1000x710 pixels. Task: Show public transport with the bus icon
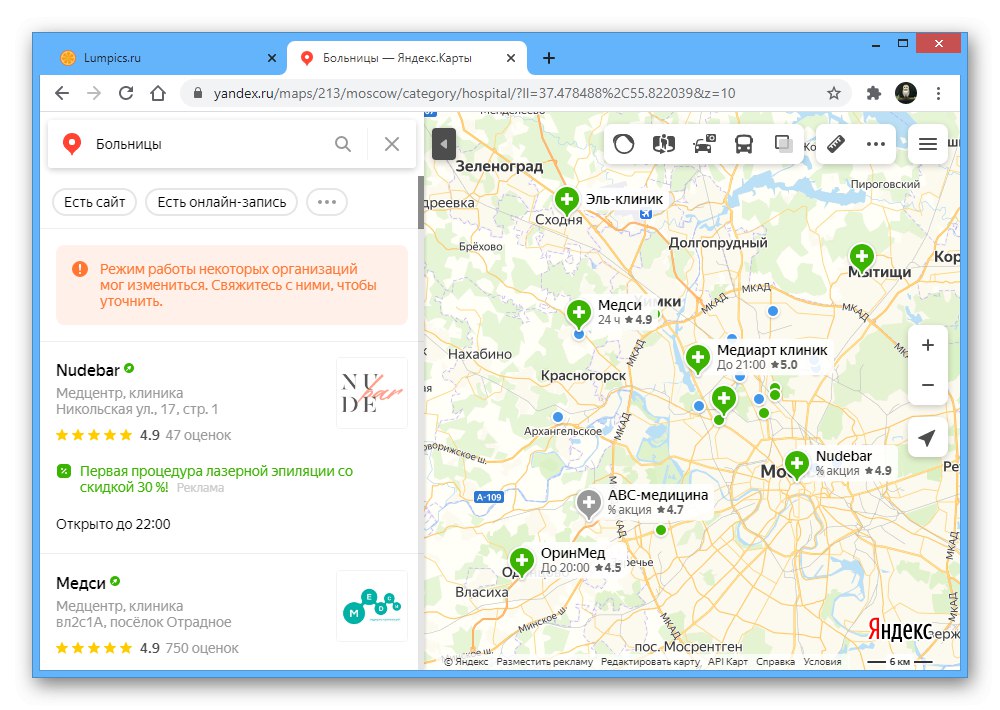pyautogui.click(x=742, y=144)
